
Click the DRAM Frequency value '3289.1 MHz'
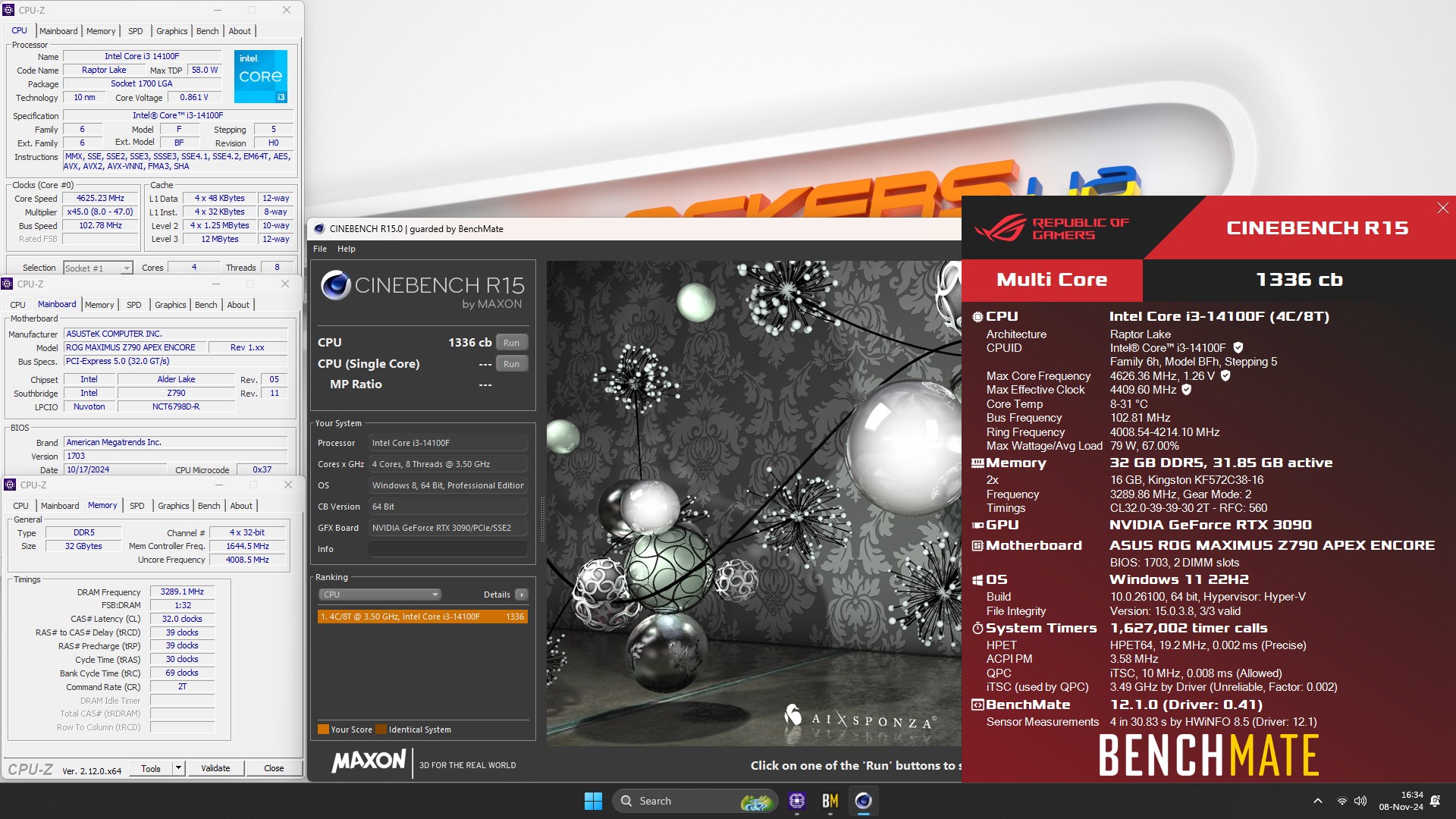click(x=182, y=591)
